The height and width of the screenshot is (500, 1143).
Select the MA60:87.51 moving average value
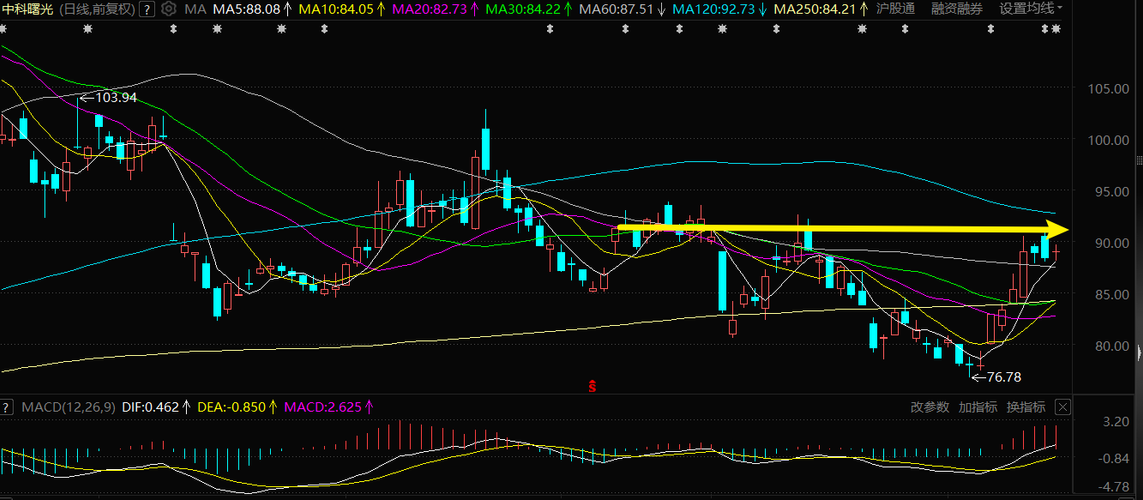point(616,9)
